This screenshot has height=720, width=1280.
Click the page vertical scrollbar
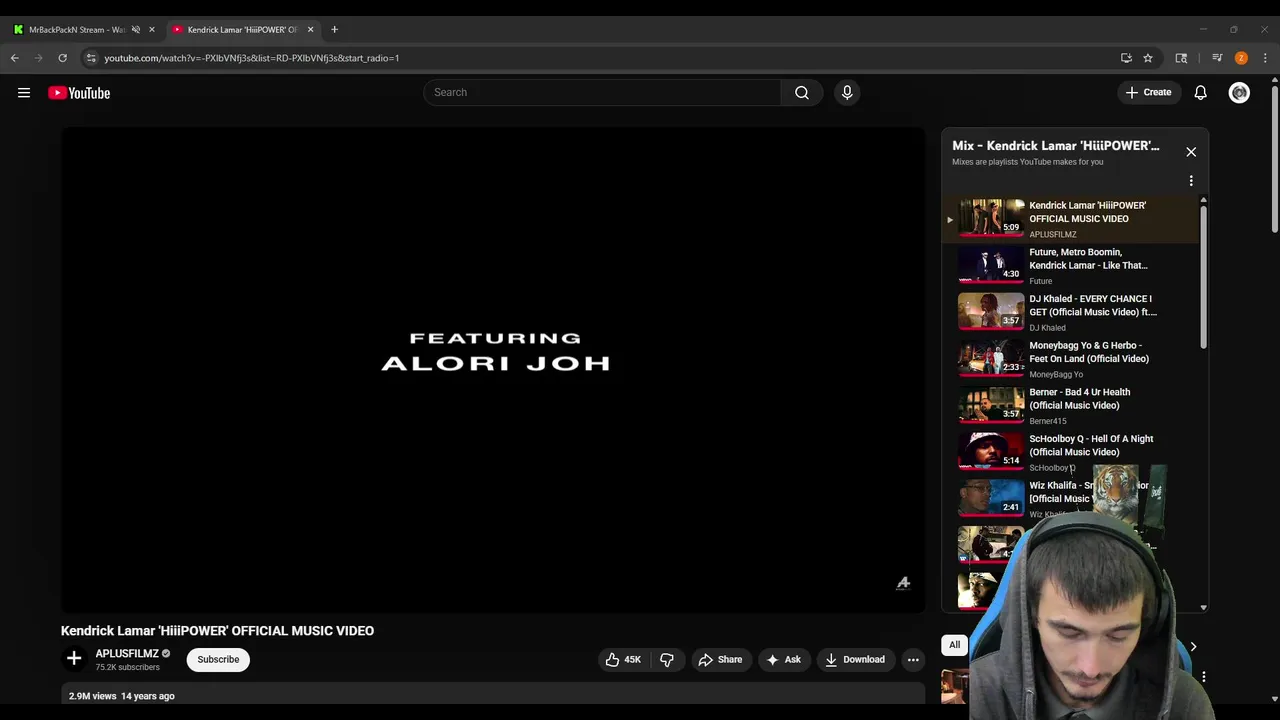(x=1274, y=160)
